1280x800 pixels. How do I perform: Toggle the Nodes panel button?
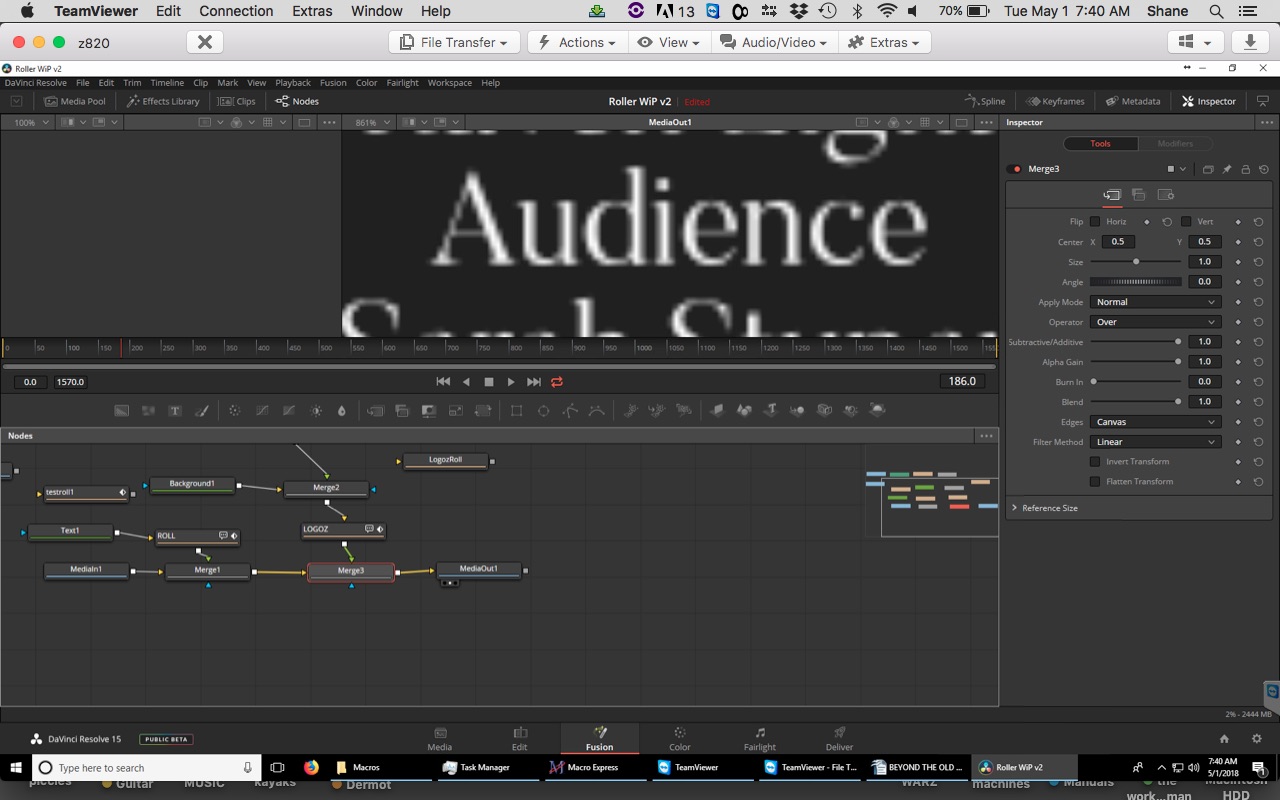pos(297,101)
